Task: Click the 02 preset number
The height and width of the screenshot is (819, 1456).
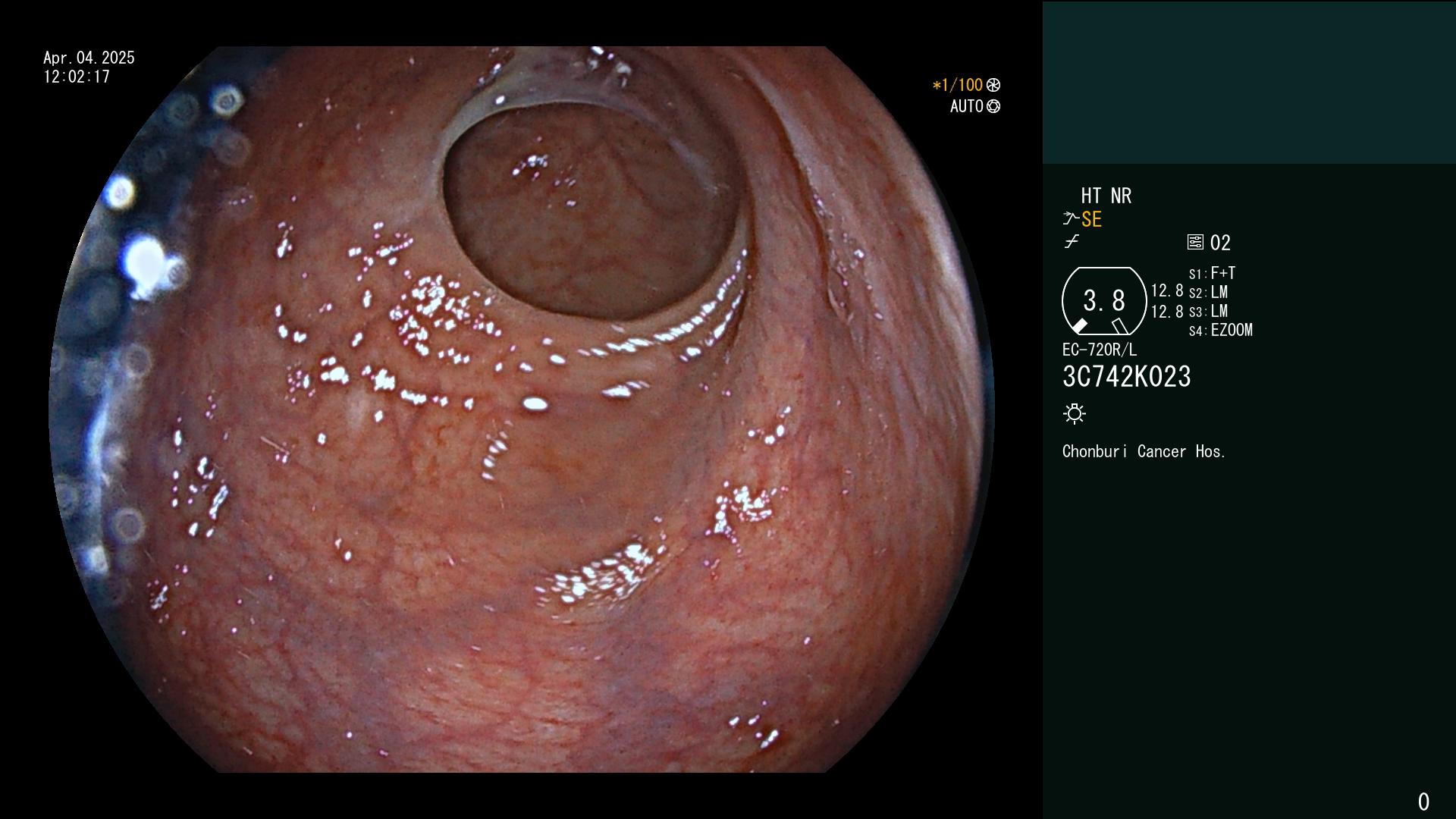Action: pos(1220,243)
